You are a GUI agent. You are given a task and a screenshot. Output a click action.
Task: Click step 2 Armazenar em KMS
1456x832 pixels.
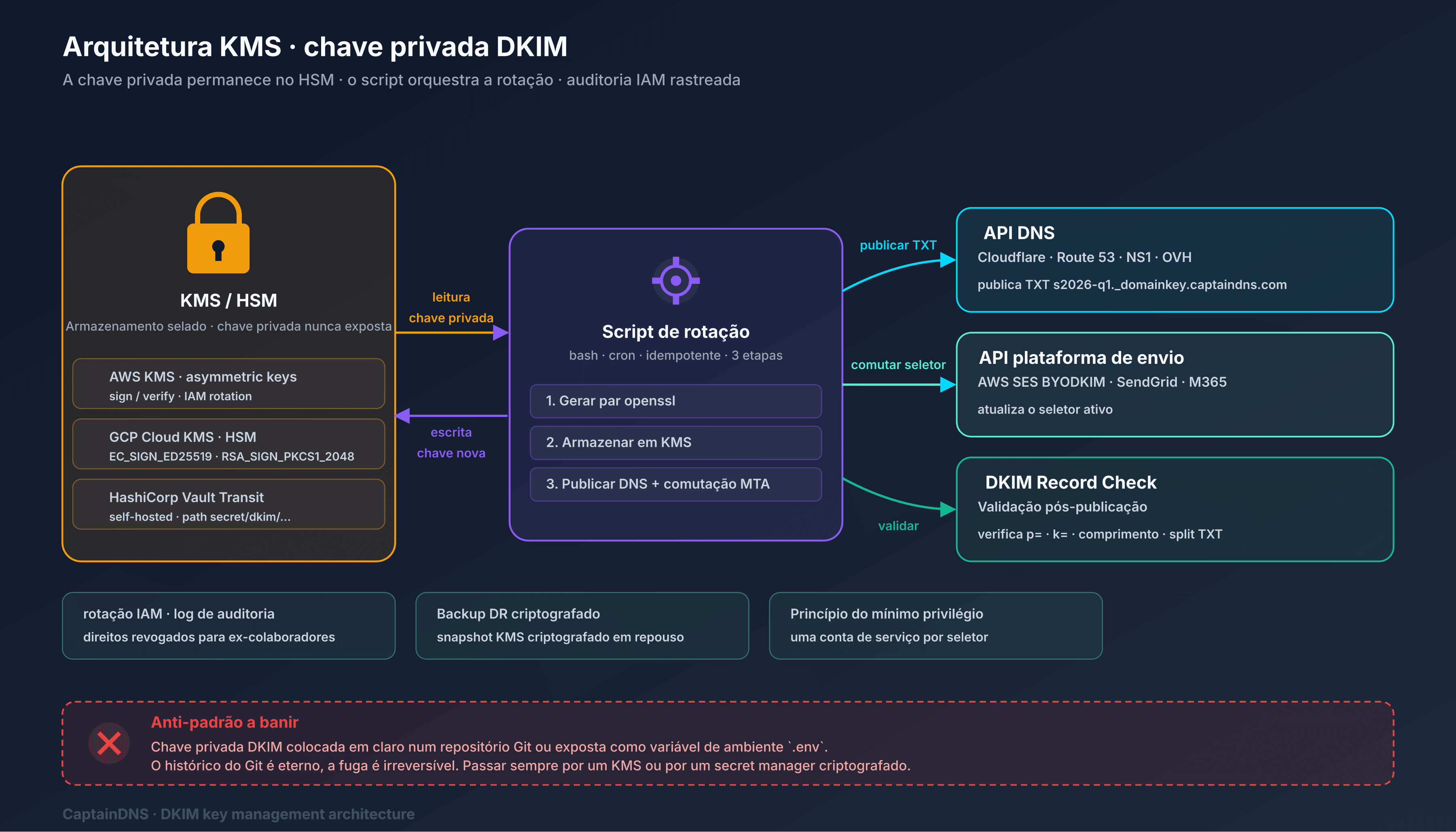pos(676,442)
